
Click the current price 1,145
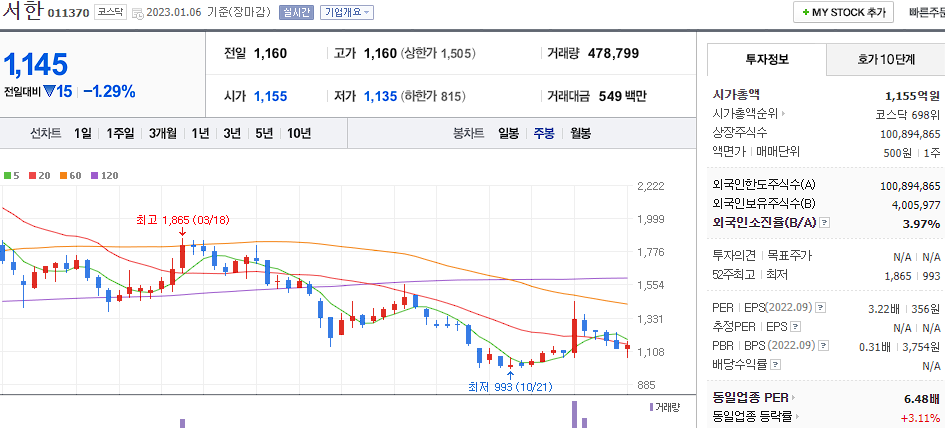pyautogui.click(x=36, y=65)
